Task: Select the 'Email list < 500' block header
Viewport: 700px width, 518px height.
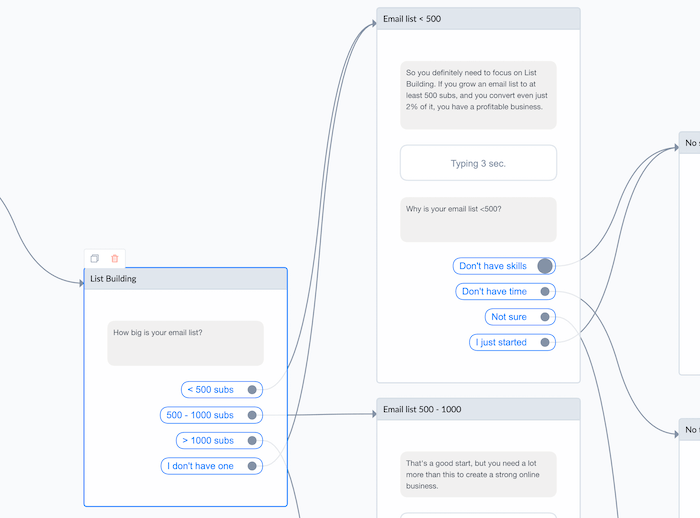Action: (x=478, y=19)
